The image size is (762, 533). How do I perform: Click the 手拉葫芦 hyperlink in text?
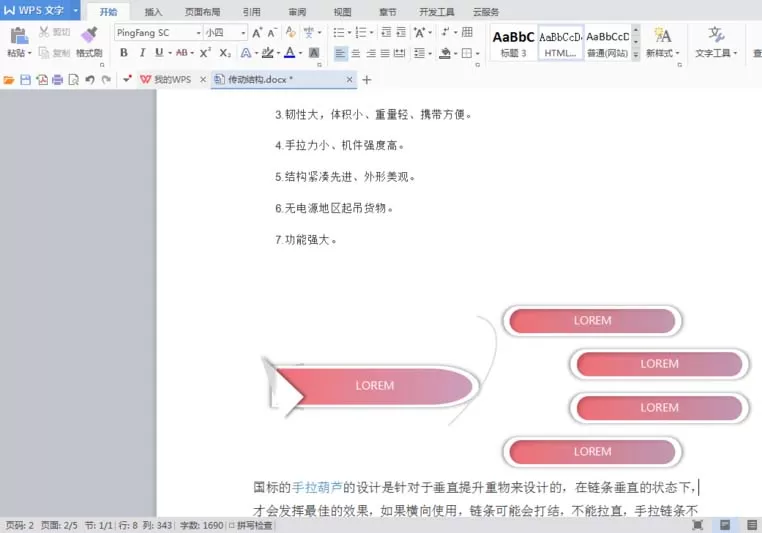pos(317,487)
